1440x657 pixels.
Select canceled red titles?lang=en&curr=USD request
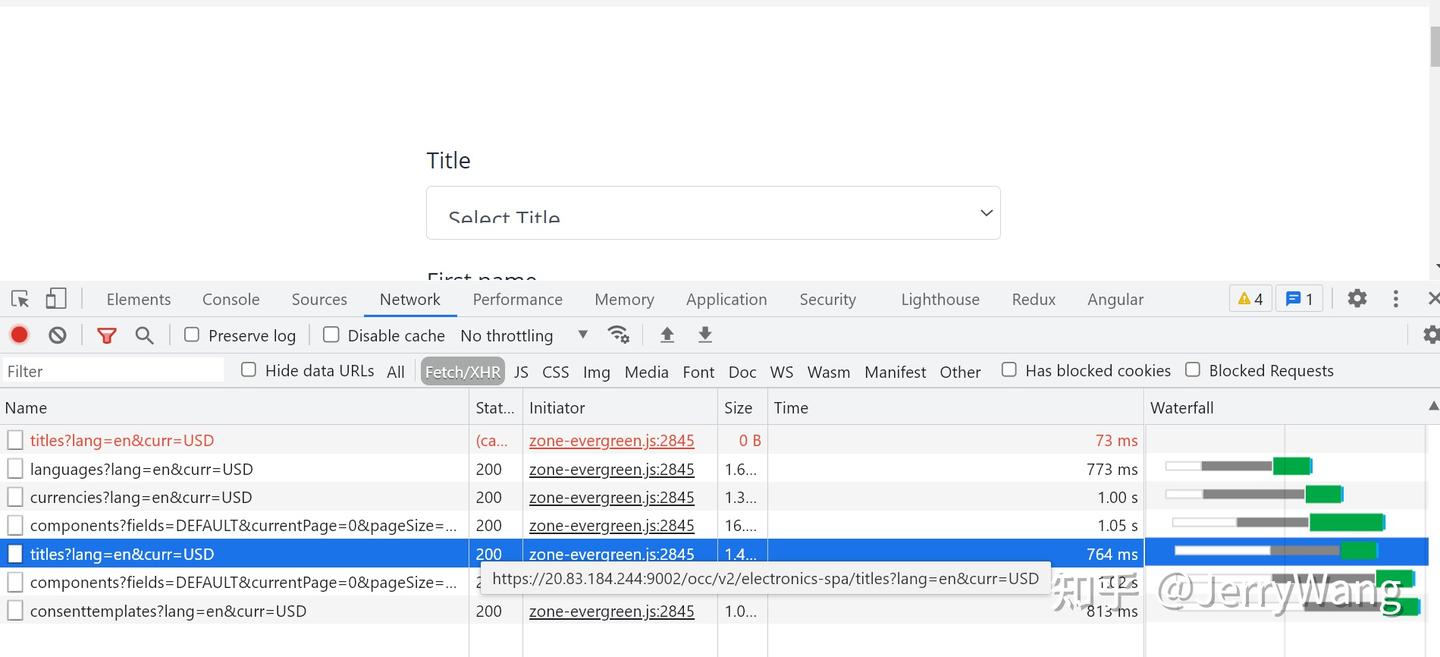(122, 440)
